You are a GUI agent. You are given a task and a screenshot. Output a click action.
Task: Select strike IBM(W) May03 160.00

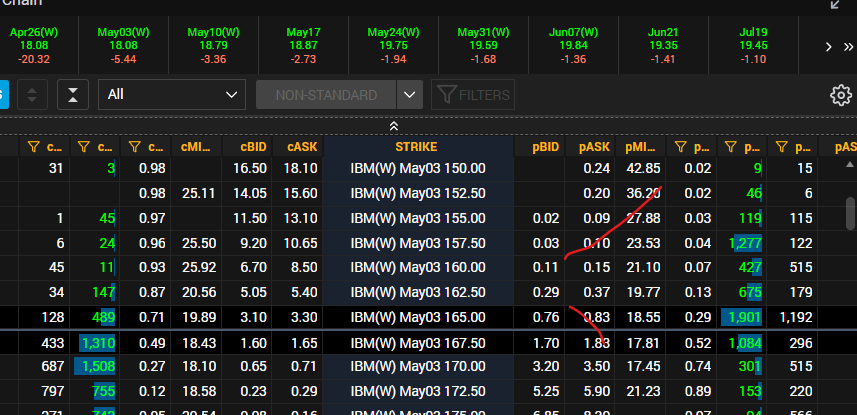tap(418, 268)
